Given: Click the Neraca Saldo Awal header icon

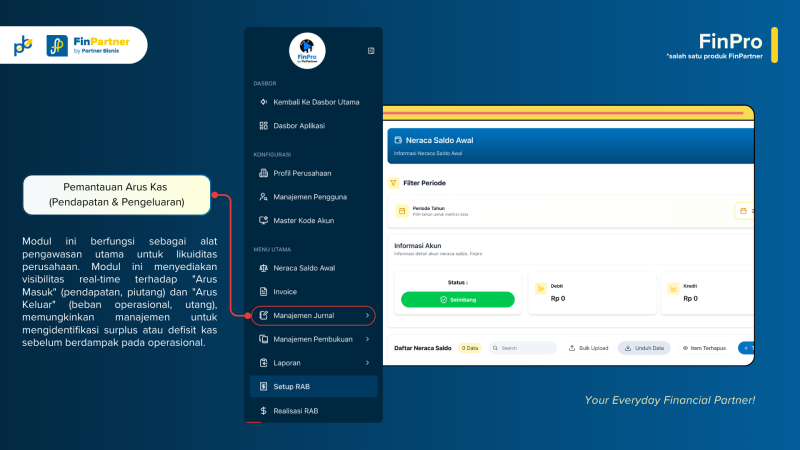Looking at the screenshot, I should coord(397,141).
